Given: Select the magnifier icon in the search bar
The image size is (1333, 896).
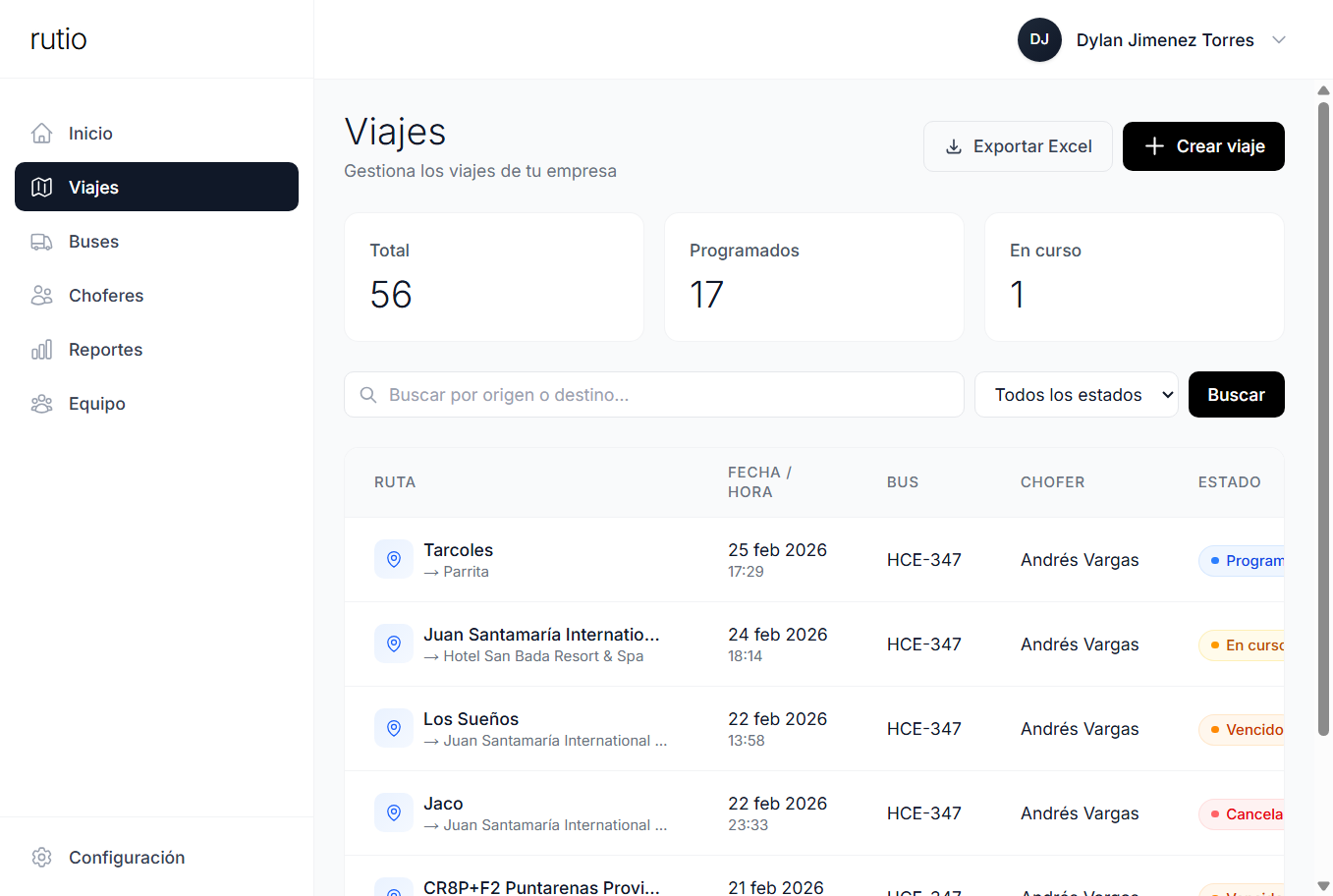Looking at the screenshot, I should [367, 394].
